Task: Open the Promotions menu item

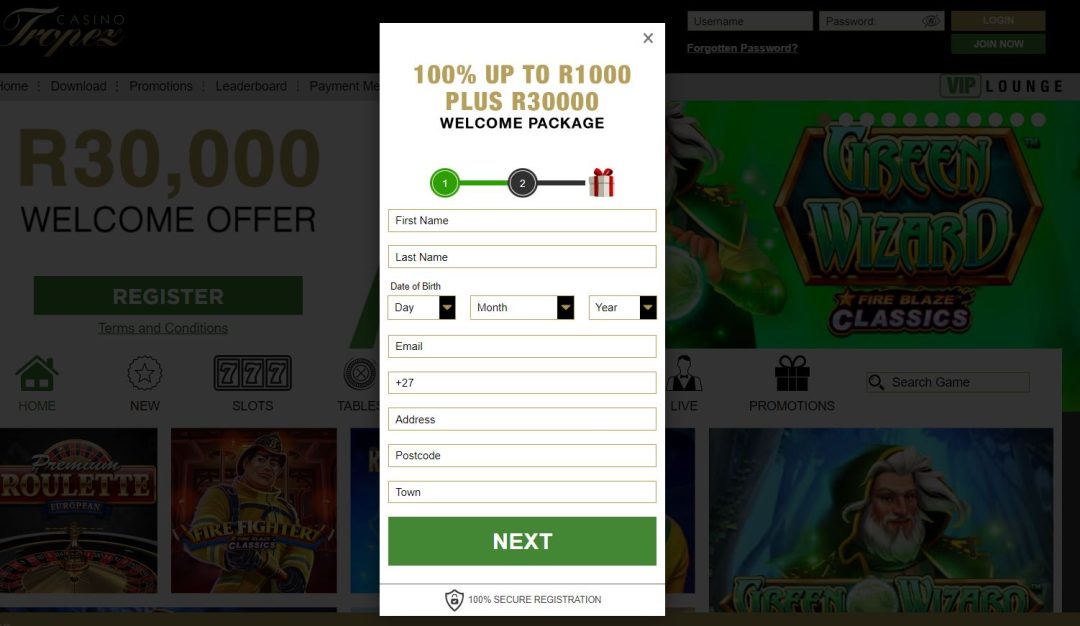Action: coord(160,86)
